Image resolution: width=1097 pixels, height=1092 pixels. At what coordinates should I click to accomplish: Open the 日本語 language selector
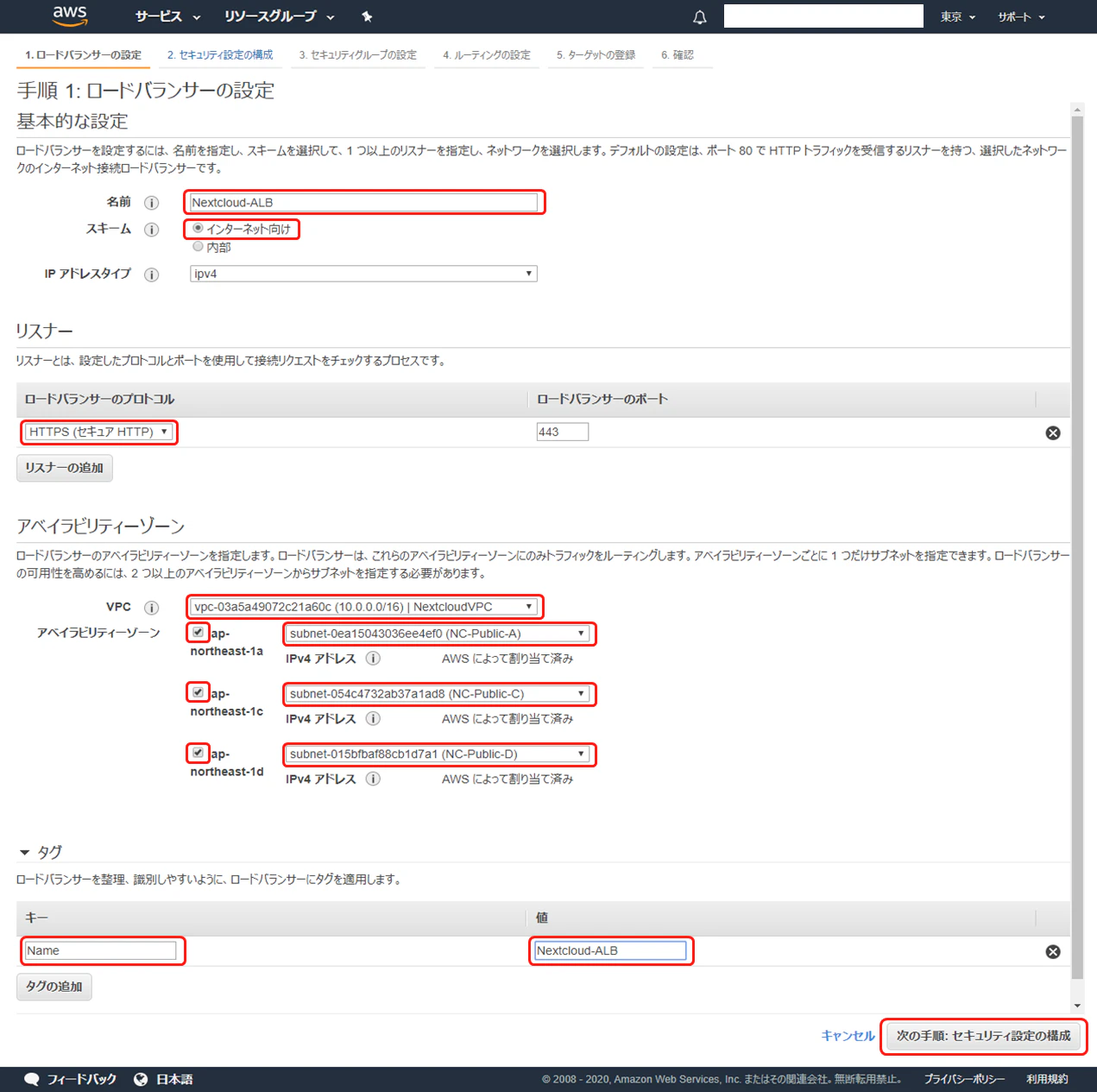[174, 1079]
